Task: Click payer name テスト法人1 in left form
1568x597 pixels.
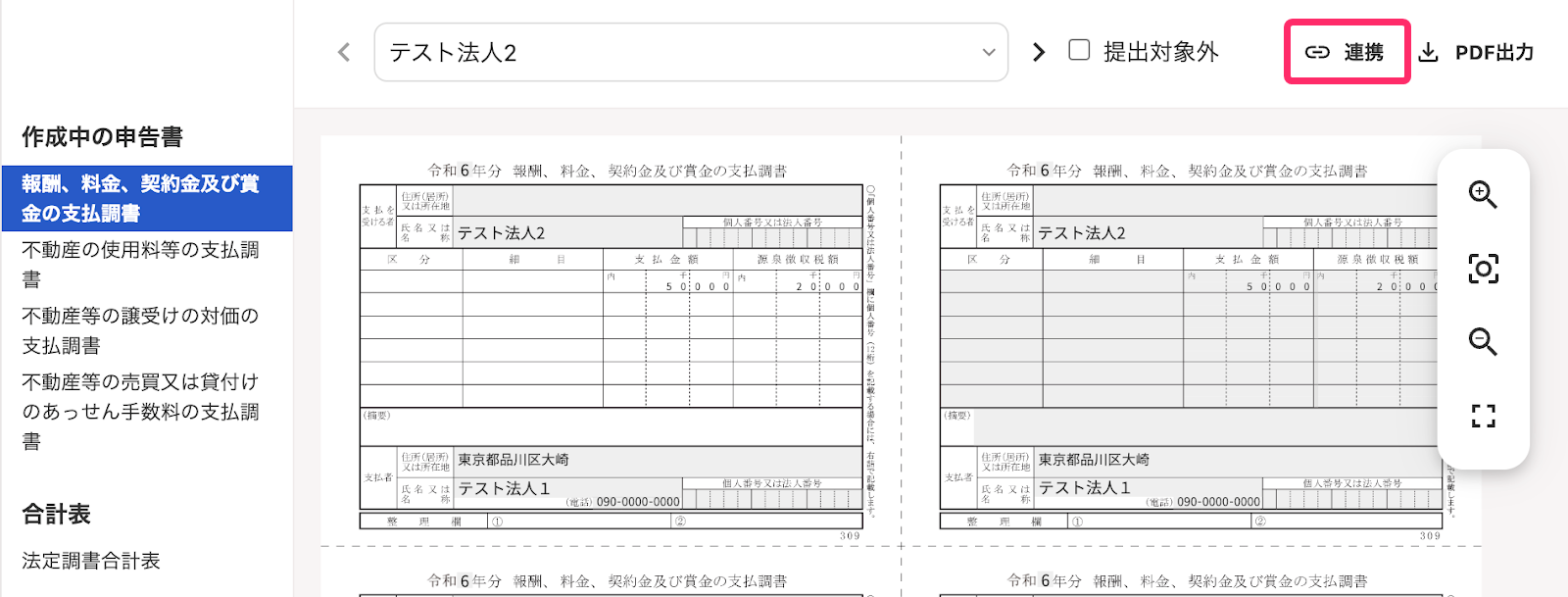Action: point(504,488)
